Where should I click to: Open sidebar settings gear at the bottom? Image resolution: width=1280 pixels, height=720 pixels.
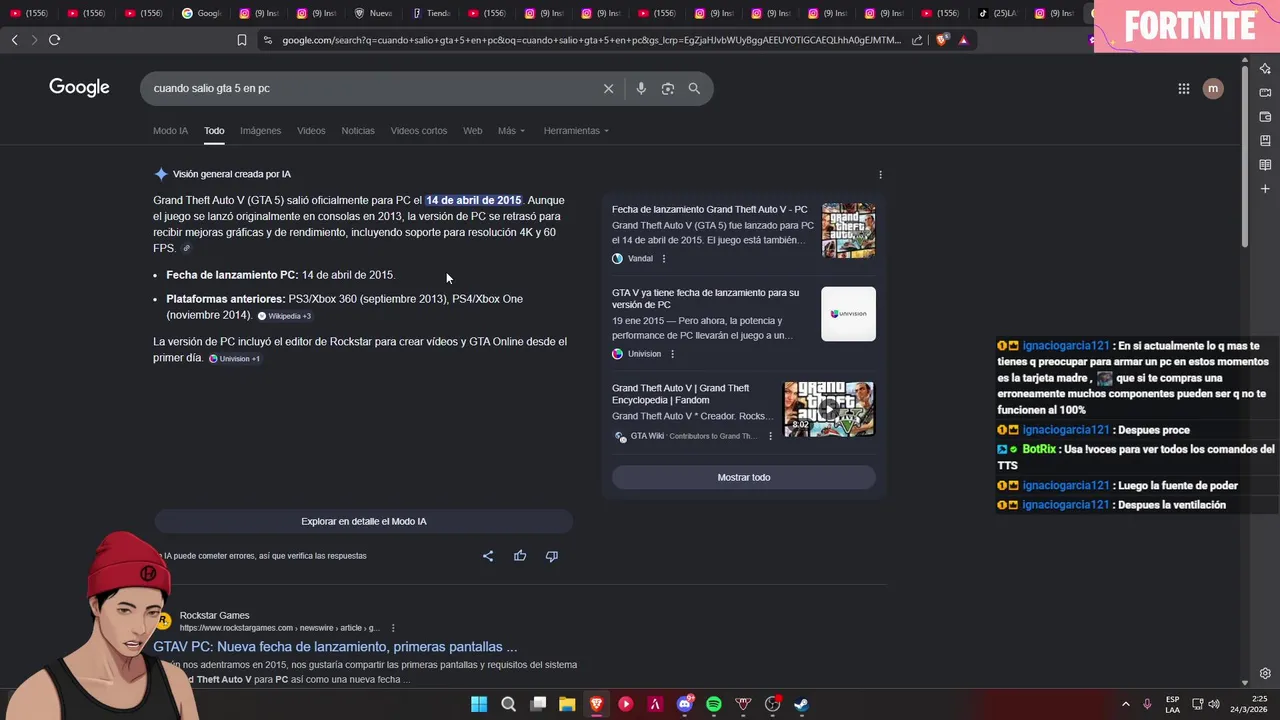tap(1265, 673)
